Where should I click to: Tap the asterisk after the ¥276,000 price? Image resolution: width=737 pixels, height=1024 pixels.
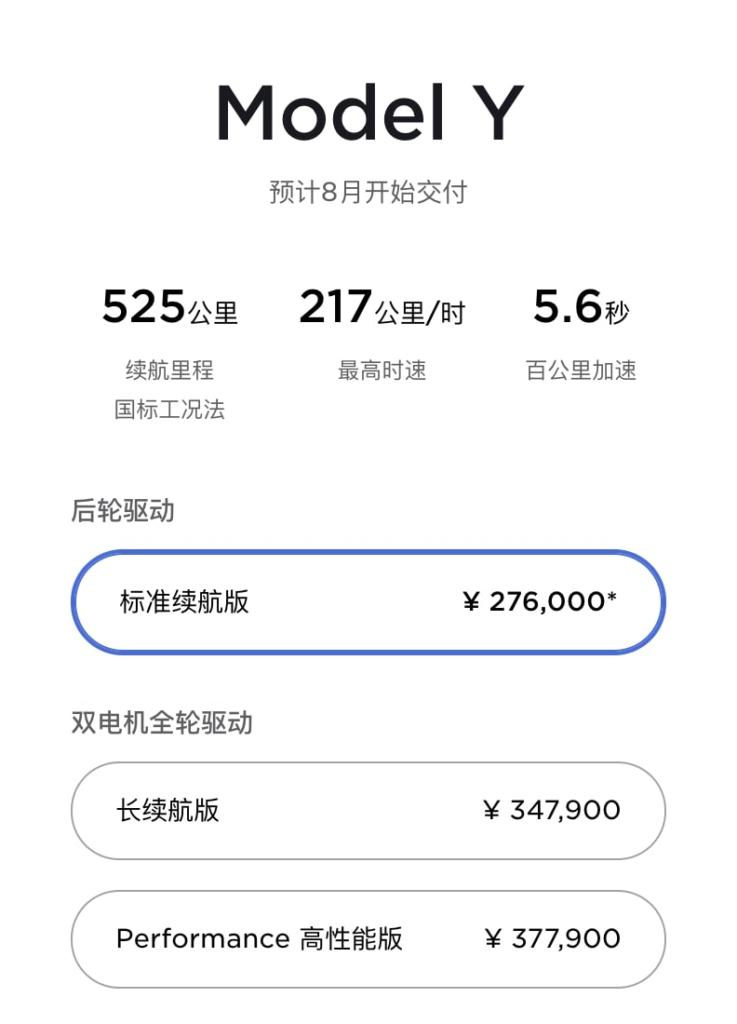tap(612, 599)
